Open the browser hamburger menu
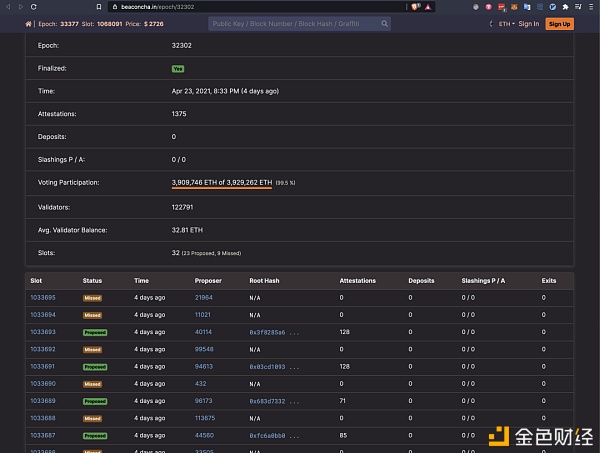The image size is (600, 453). pos(591,6)
